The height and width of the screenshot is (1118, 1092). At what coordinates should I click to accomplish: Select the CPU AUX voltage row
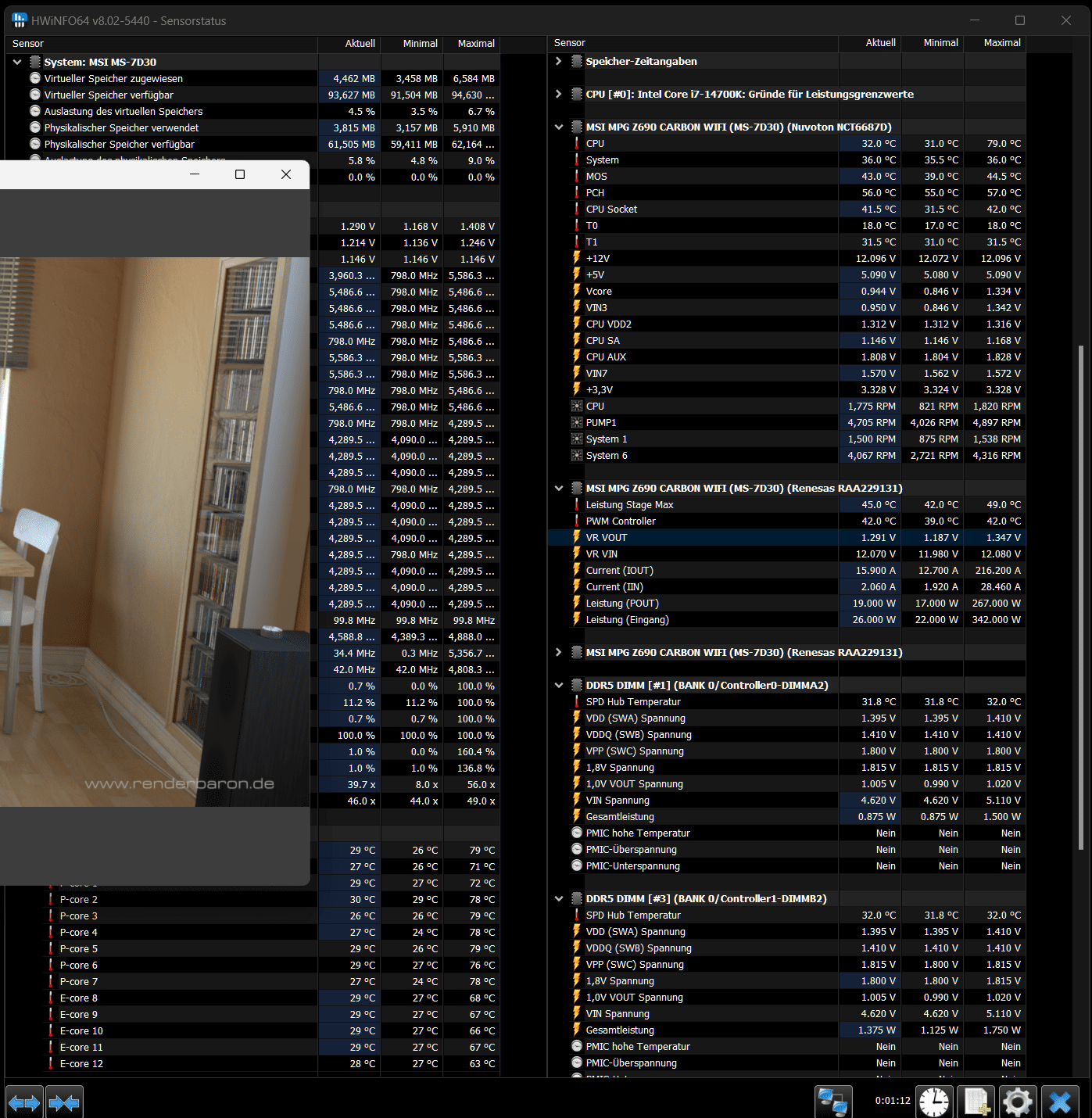click(x=787, y=357)
